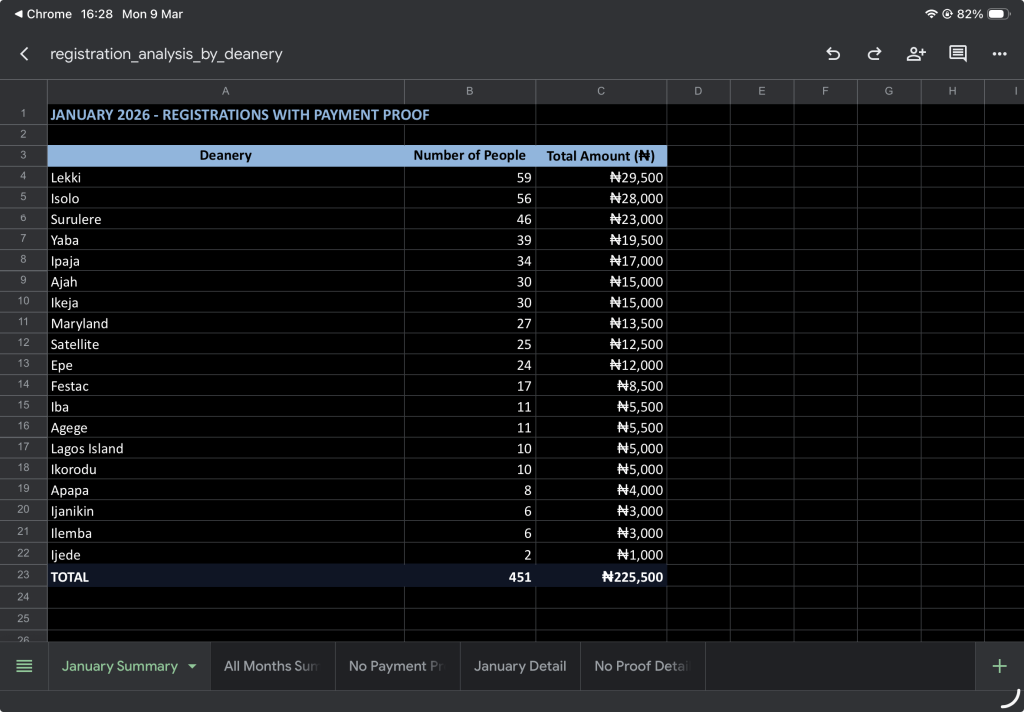
Task: Expand the January Summary tab dropdown arrow
Action: tap(192, 667)
